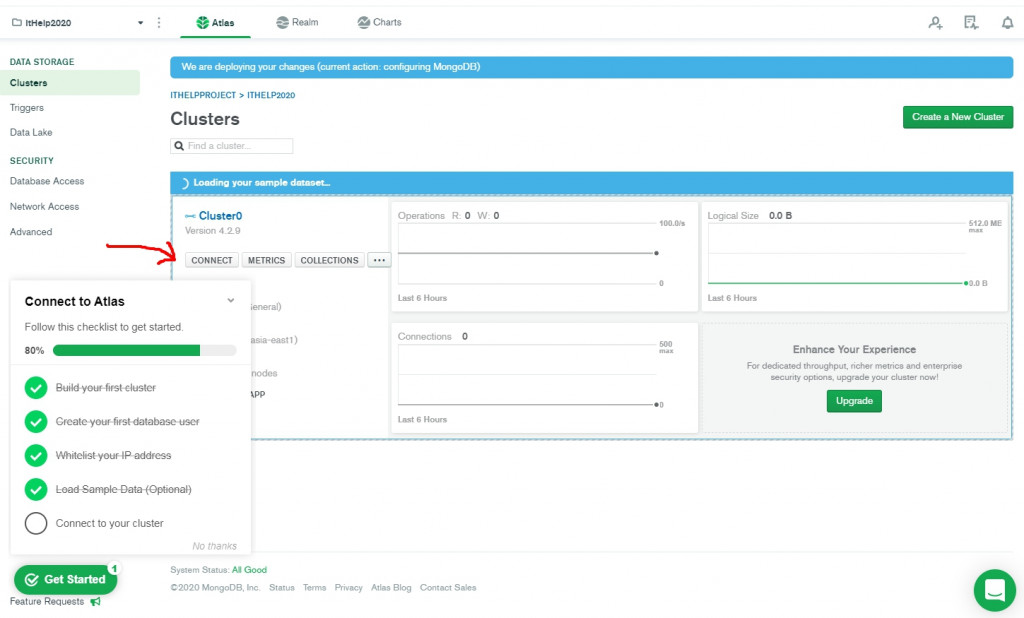Viewport: 1024px width, 618px height.
Task: Open the Feature Requests link
Action: [x=47, y=601]
